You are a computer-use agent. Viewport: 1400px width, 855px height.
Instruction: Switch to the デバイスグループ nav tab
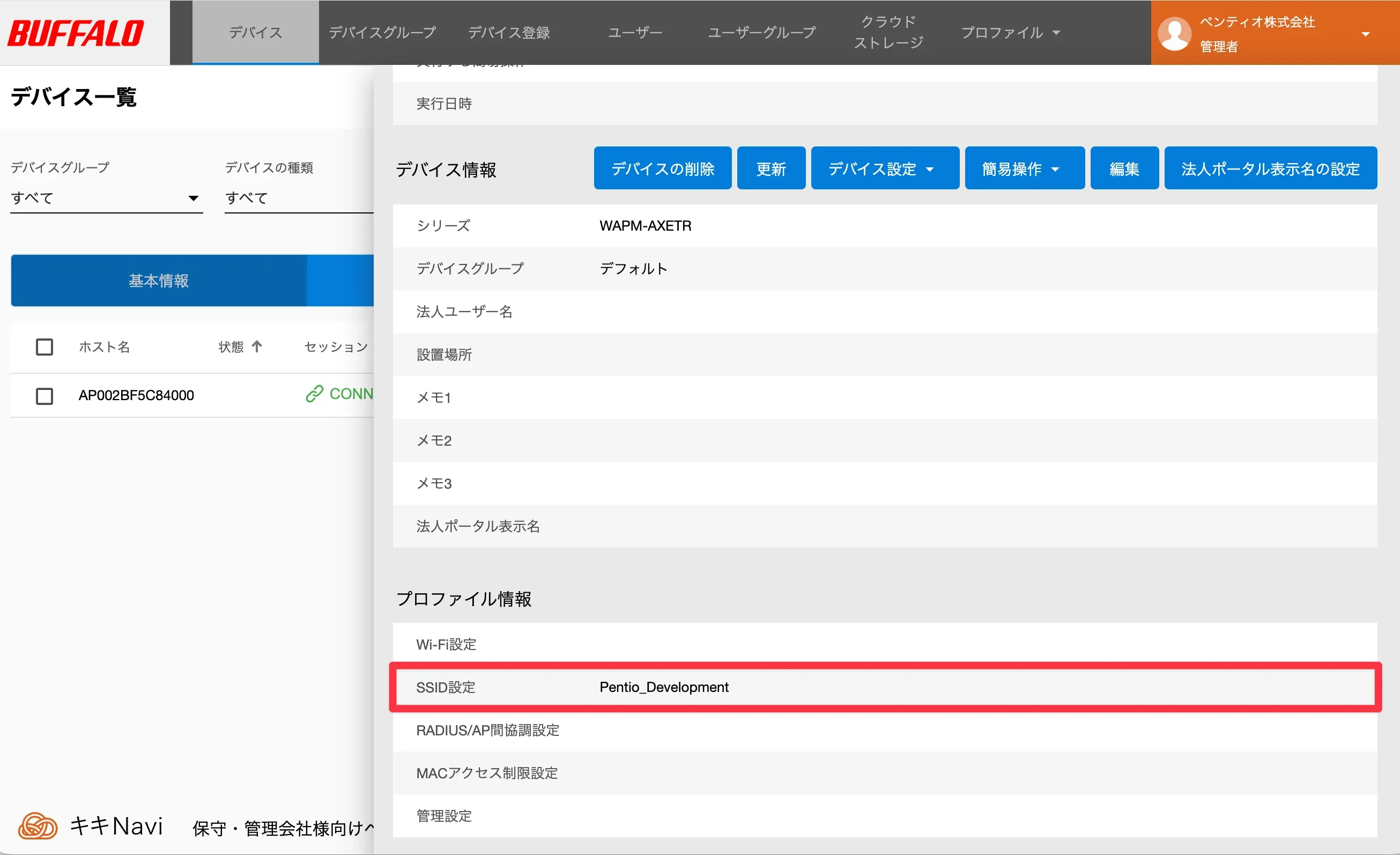[382, 32]
